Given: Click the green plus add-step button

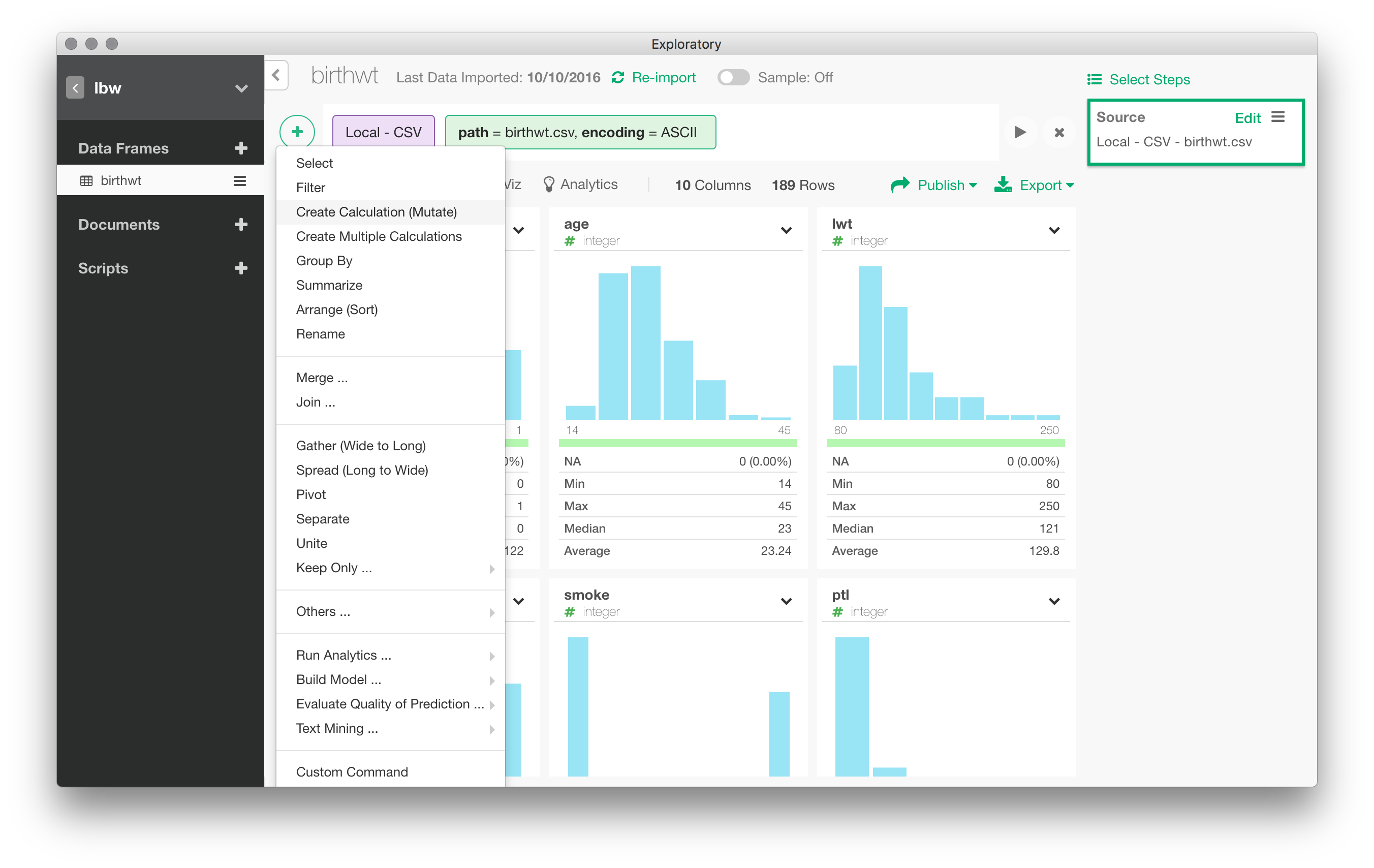Looking at the screenshot, I should (297, 132).
